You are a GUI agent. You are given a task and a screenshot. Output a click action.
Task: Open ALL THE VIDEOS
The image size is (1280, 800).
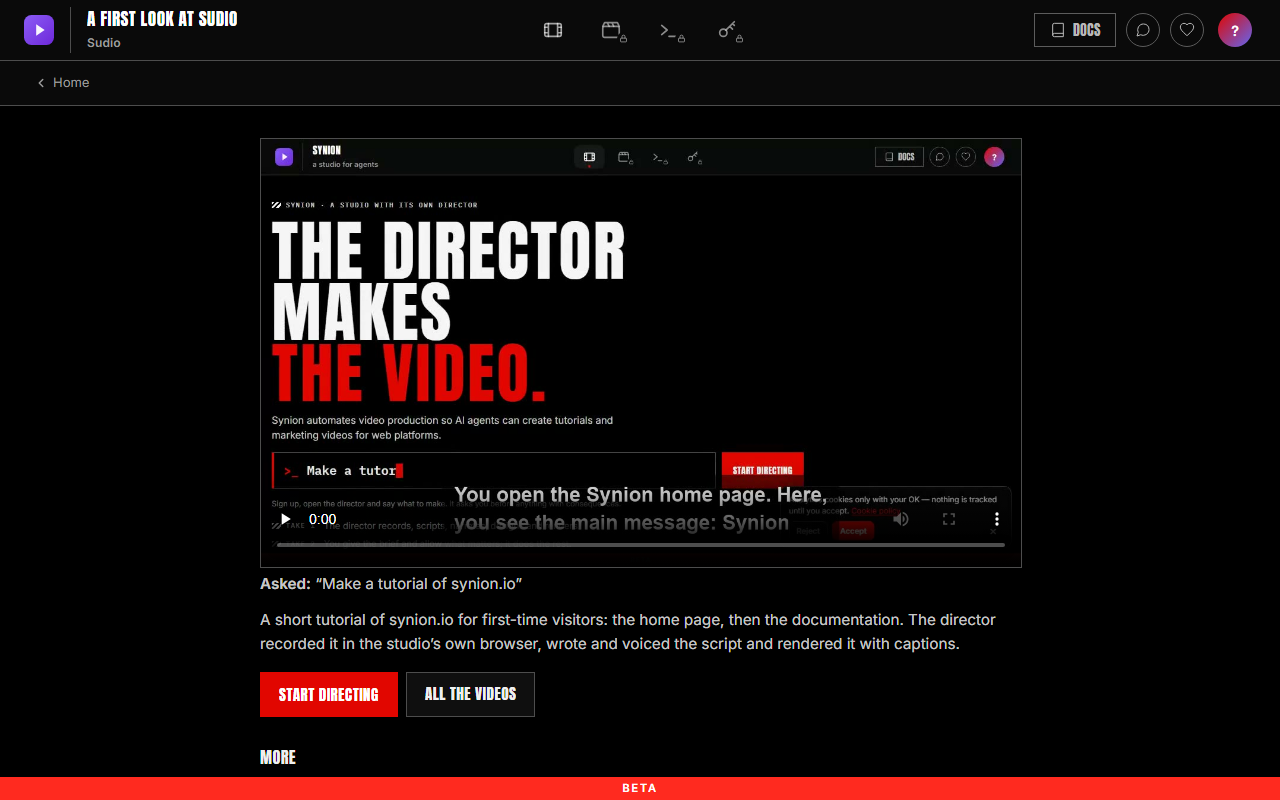(x=470, y=694)
